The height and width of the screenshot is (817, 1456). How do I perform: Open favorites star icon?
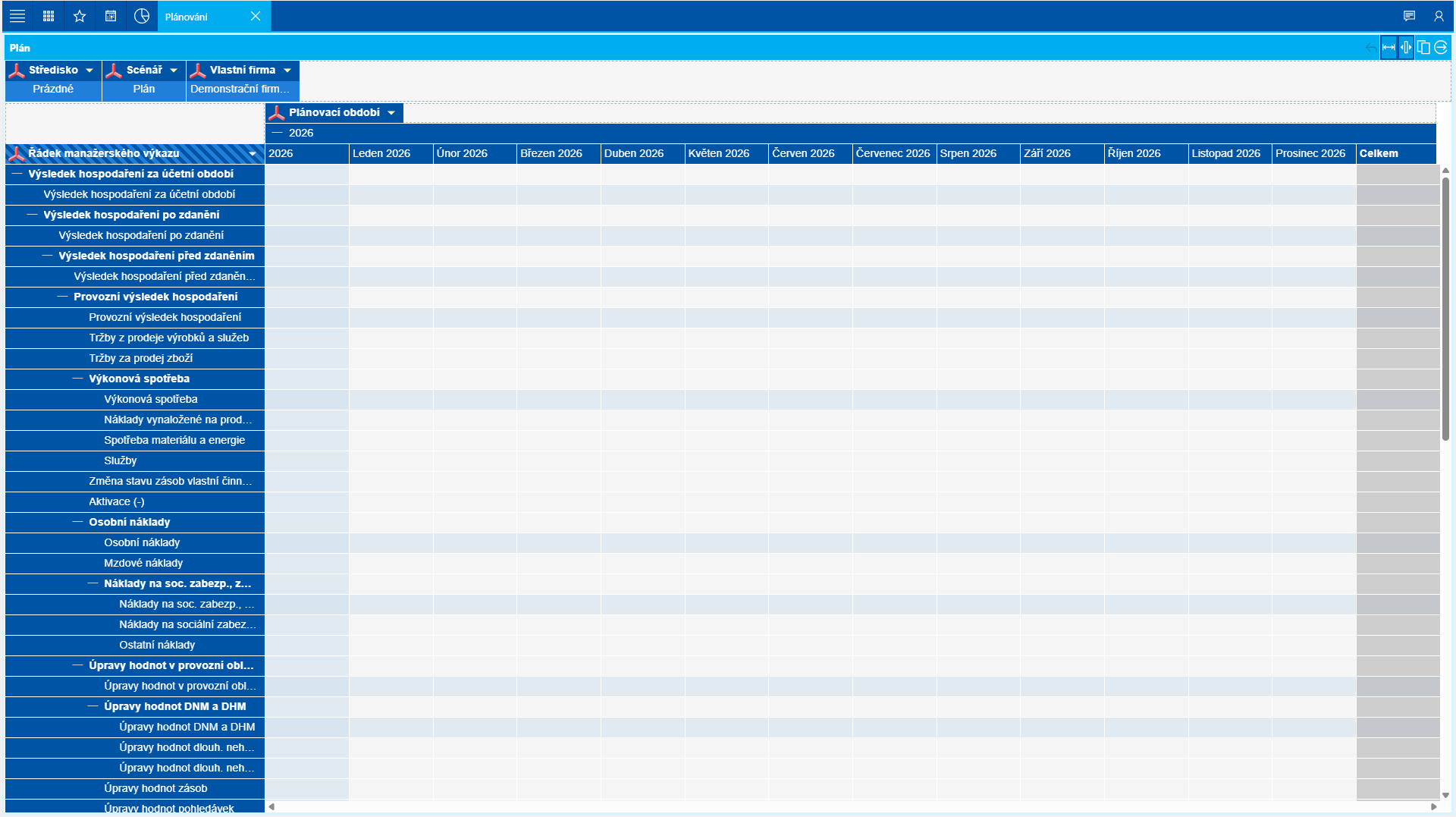(80, 16)
